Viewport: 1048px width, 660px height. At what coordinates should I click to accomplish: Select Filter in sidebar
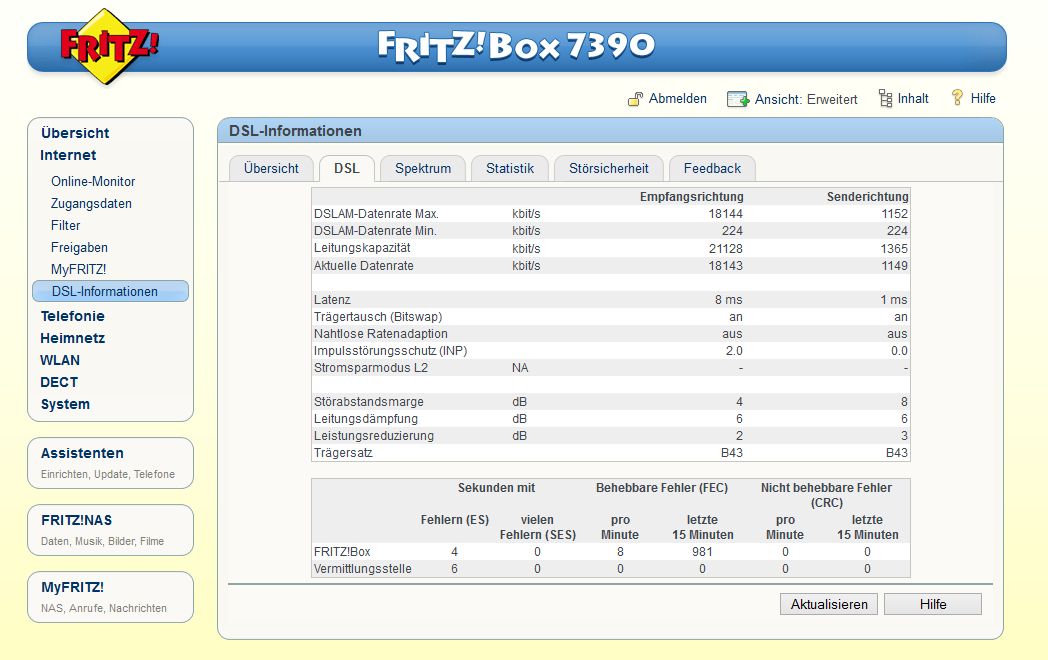click(66, 225)
